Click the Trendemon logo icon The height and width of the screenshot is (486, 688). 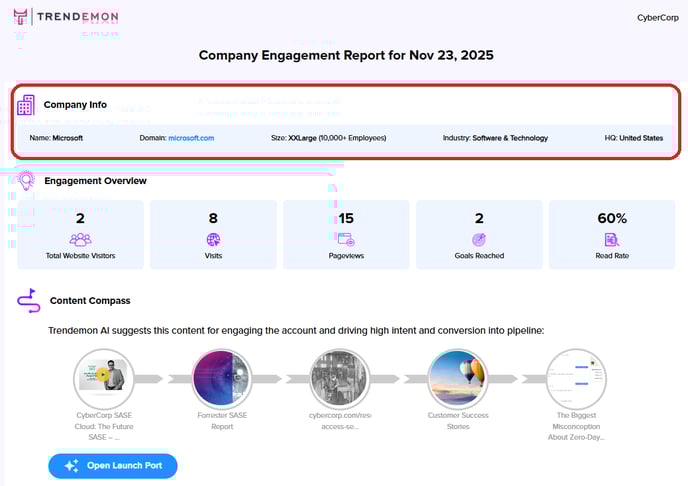[x=21, y=17]
